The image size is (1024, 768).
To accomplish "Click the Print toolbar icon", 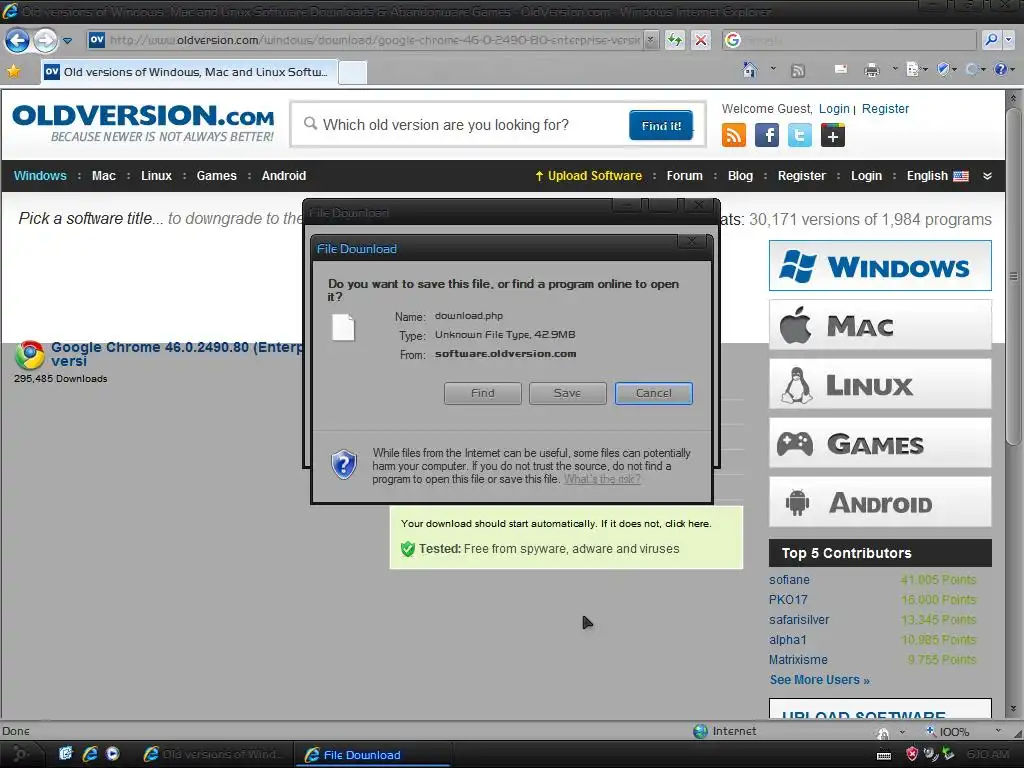I will coord(872,70).
